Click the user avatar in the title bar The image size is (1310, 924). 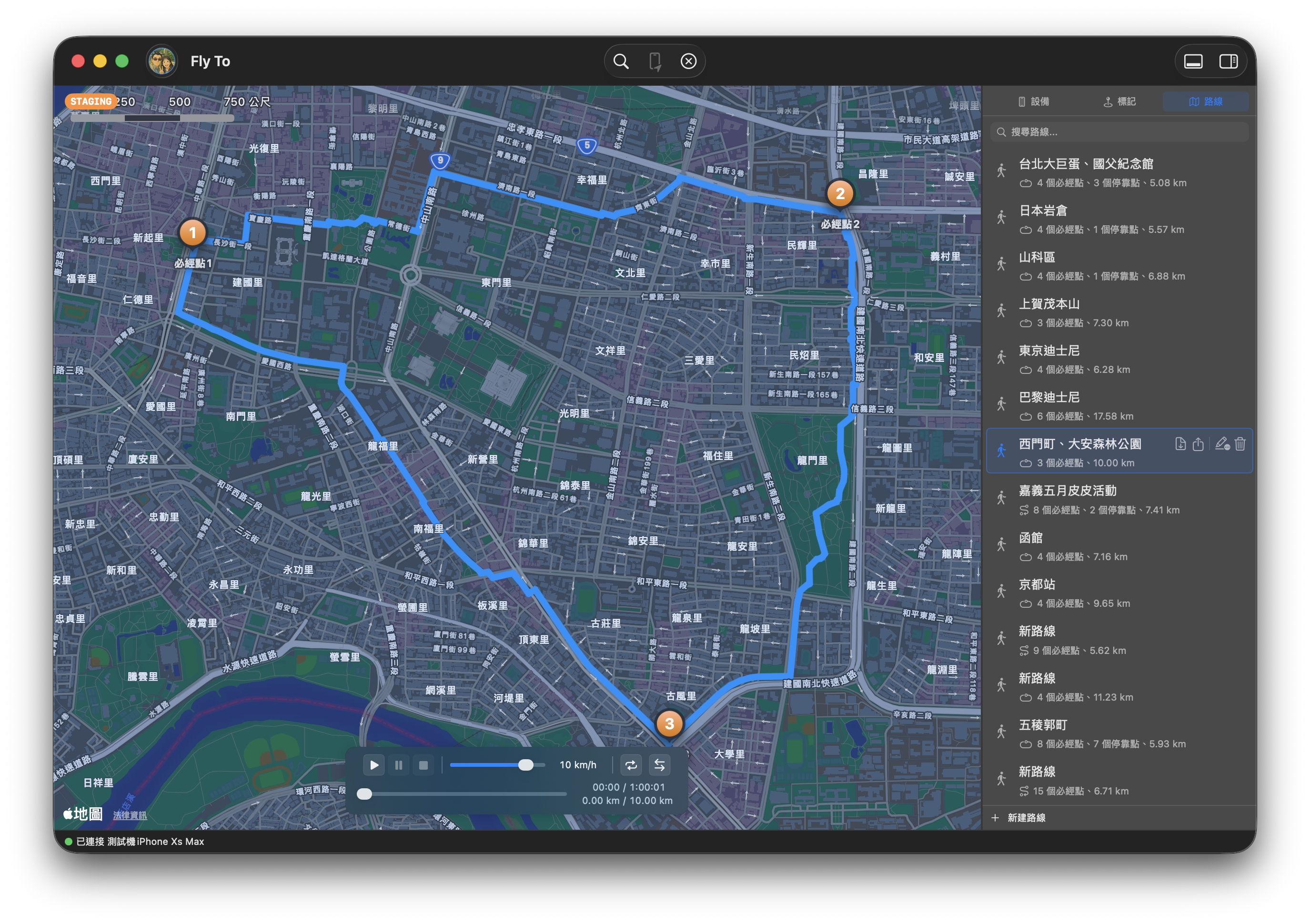[161, 61]
